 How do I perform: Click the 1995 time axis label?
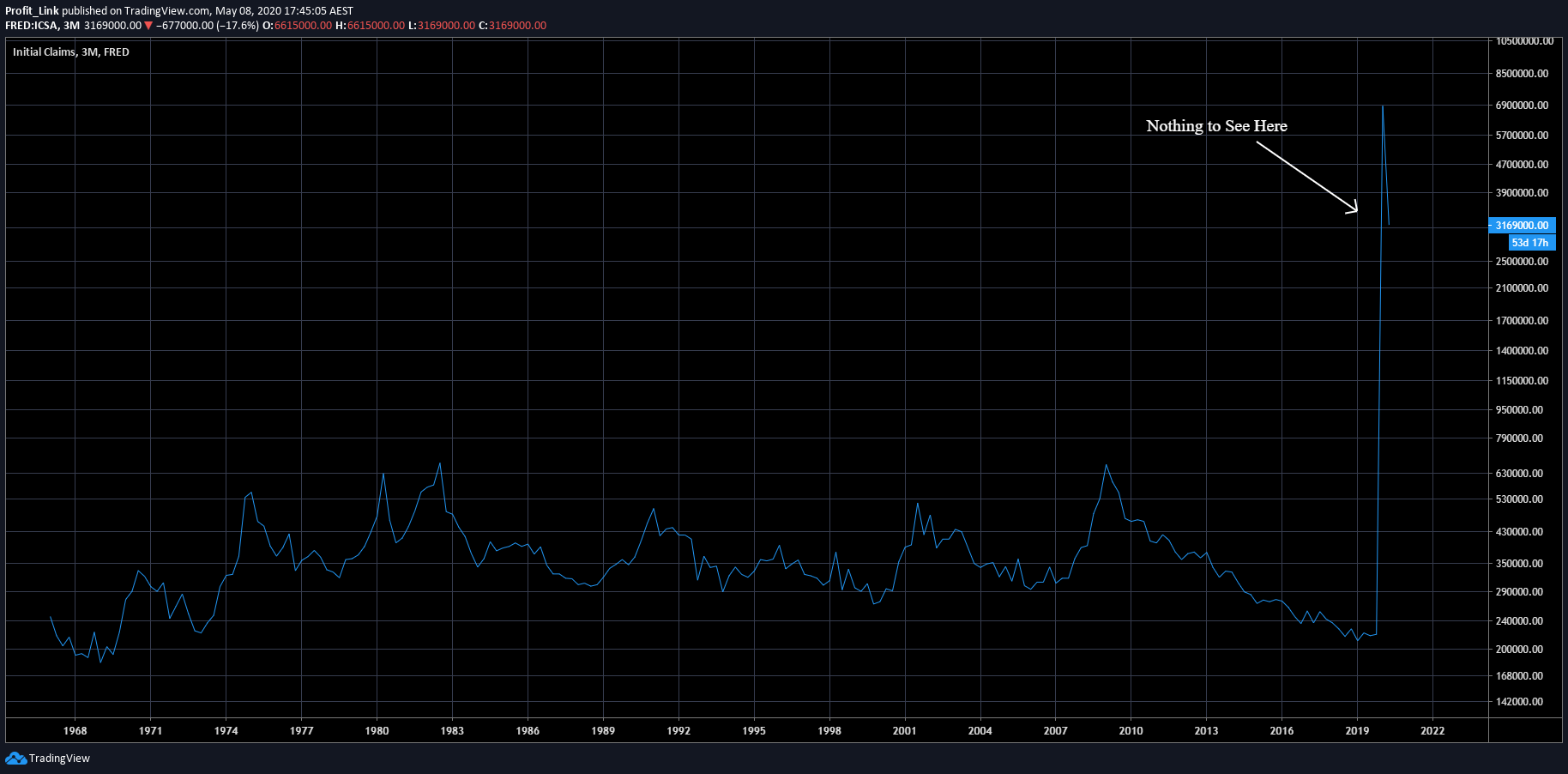click(x=754, y=730)
